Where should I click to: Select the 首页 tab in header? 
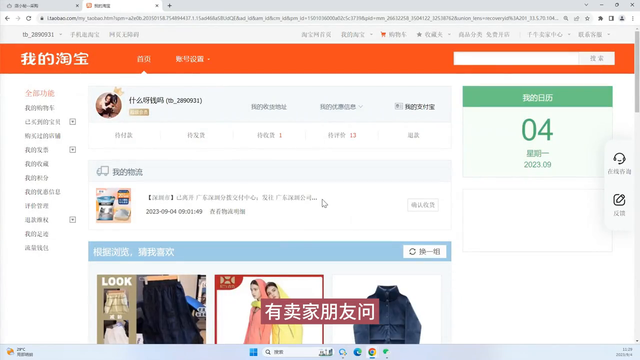pos(144,59)
